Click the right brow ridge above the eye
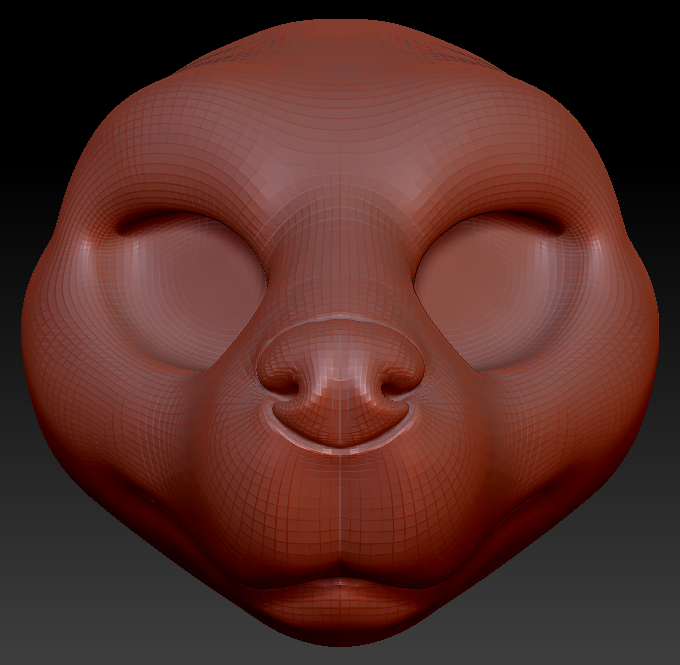Screen dimensions: 680x665 pos(495,205)
